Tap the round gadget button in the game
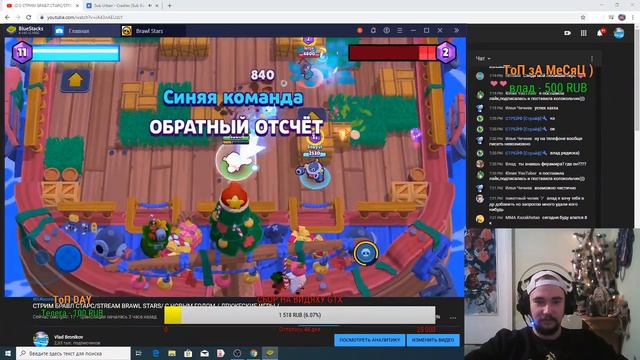 [365, 253]
